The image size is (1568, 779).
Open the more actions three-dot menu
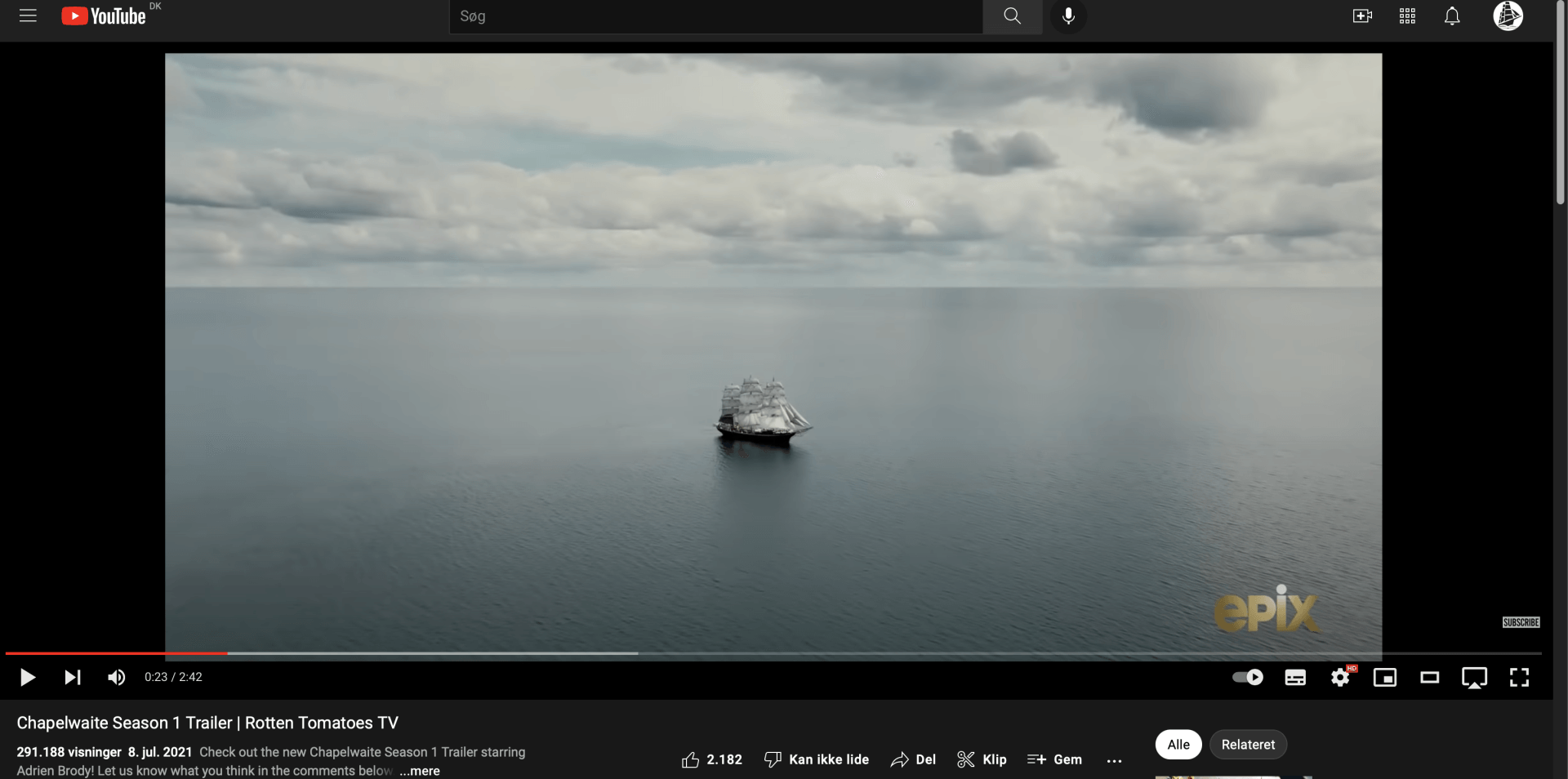[x=1114, y=760]
